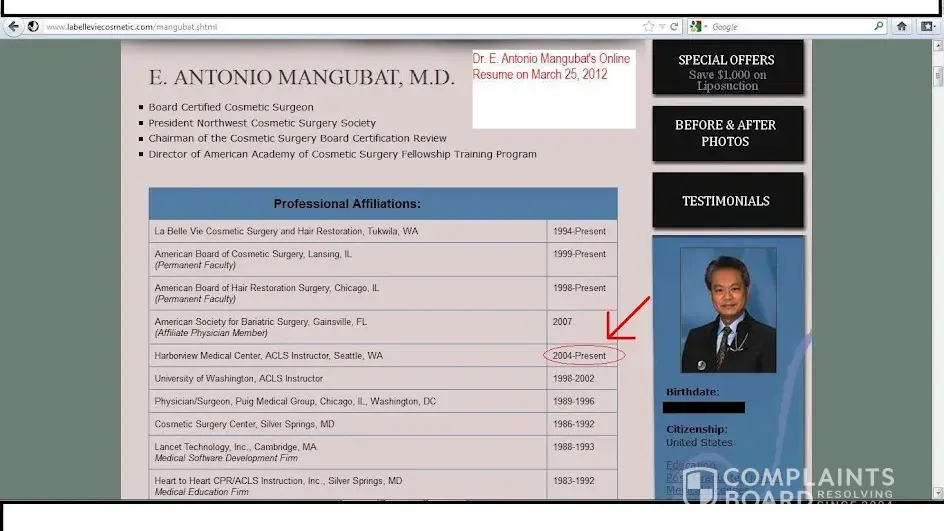
Task: Click the scrollbar up arrow
Action: pyautogui.click(x=937, y=47)
